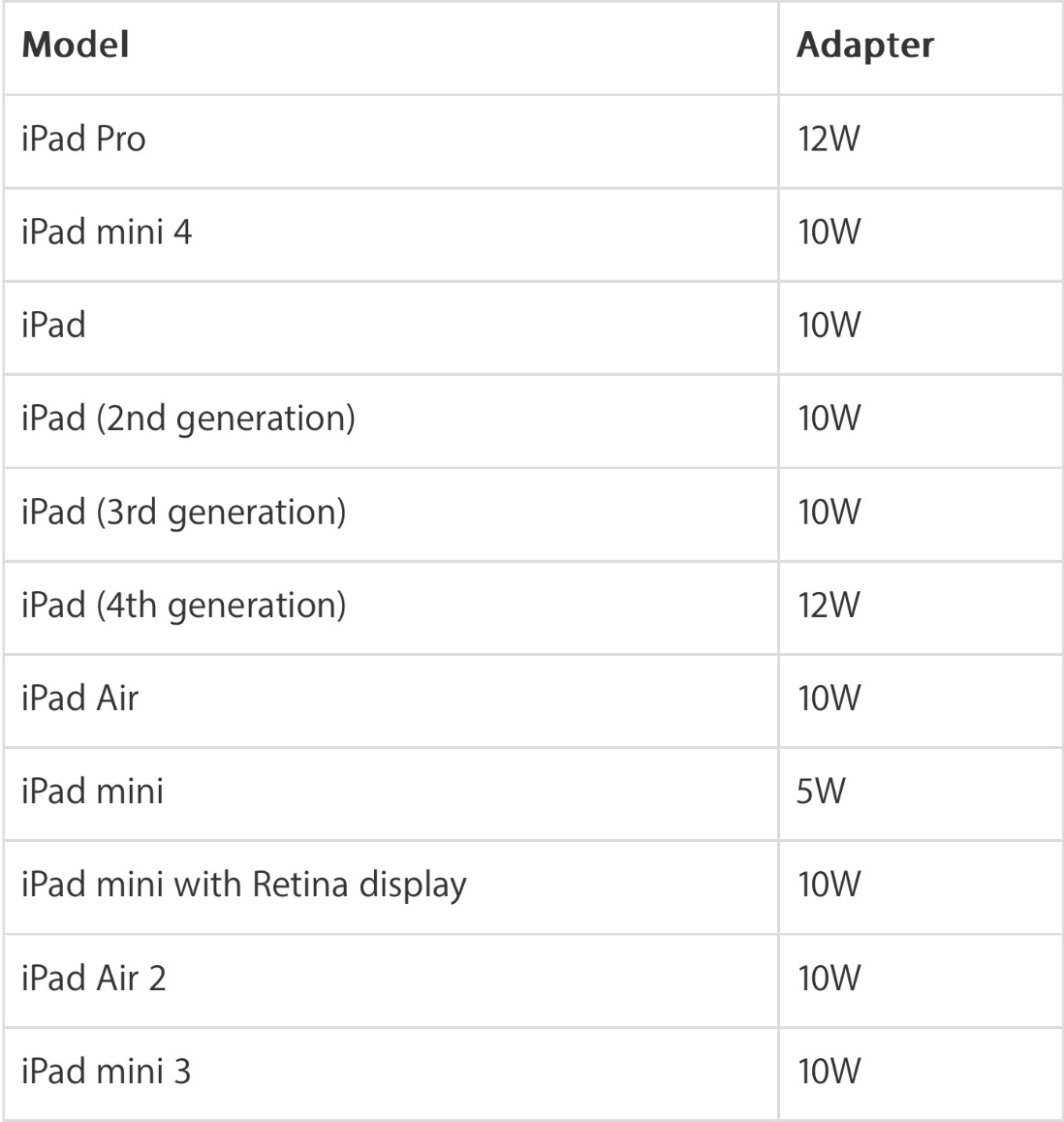Select the iPad Pro model cell

point(391,140)
